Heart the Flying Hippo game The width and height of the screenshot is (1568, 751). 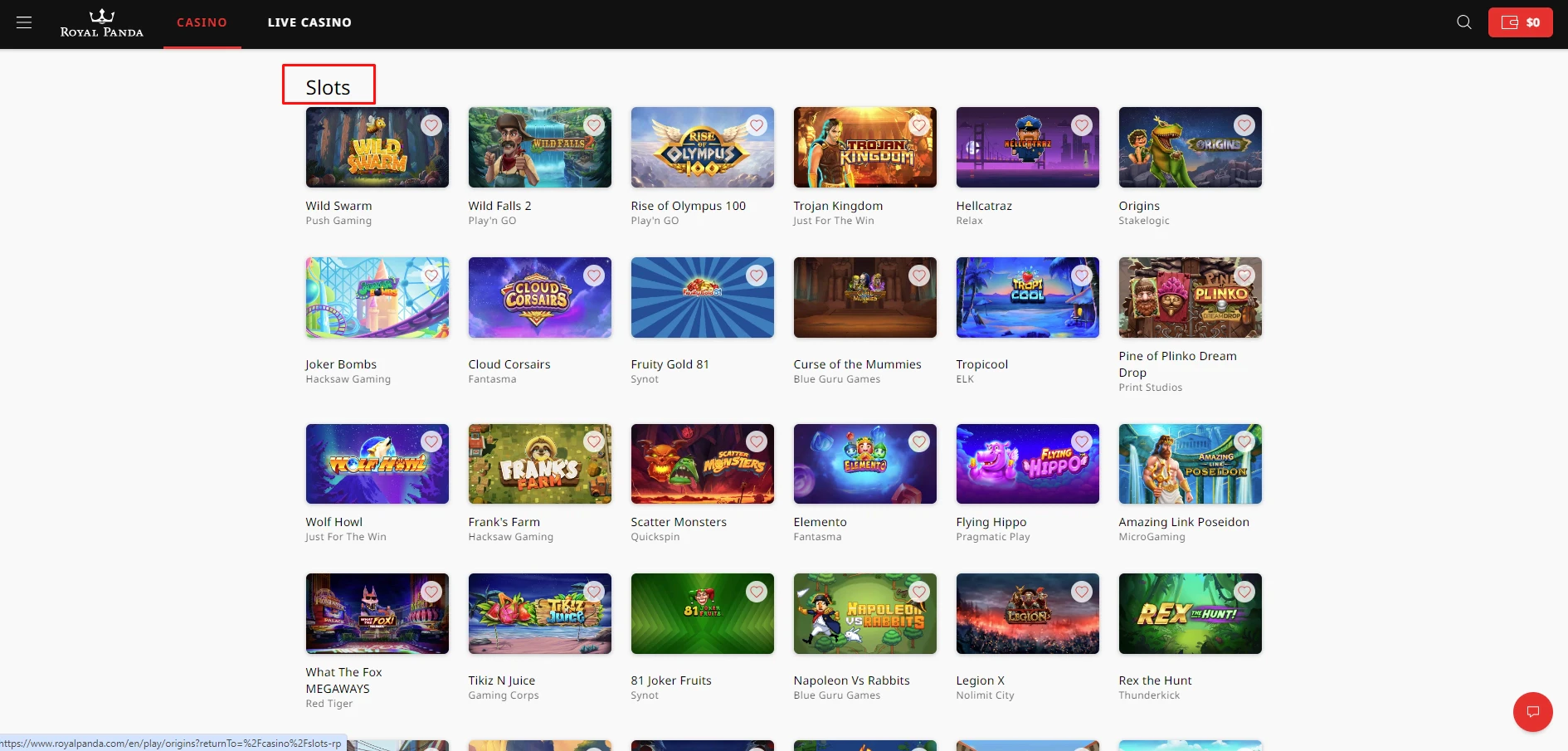[1082, 441]
